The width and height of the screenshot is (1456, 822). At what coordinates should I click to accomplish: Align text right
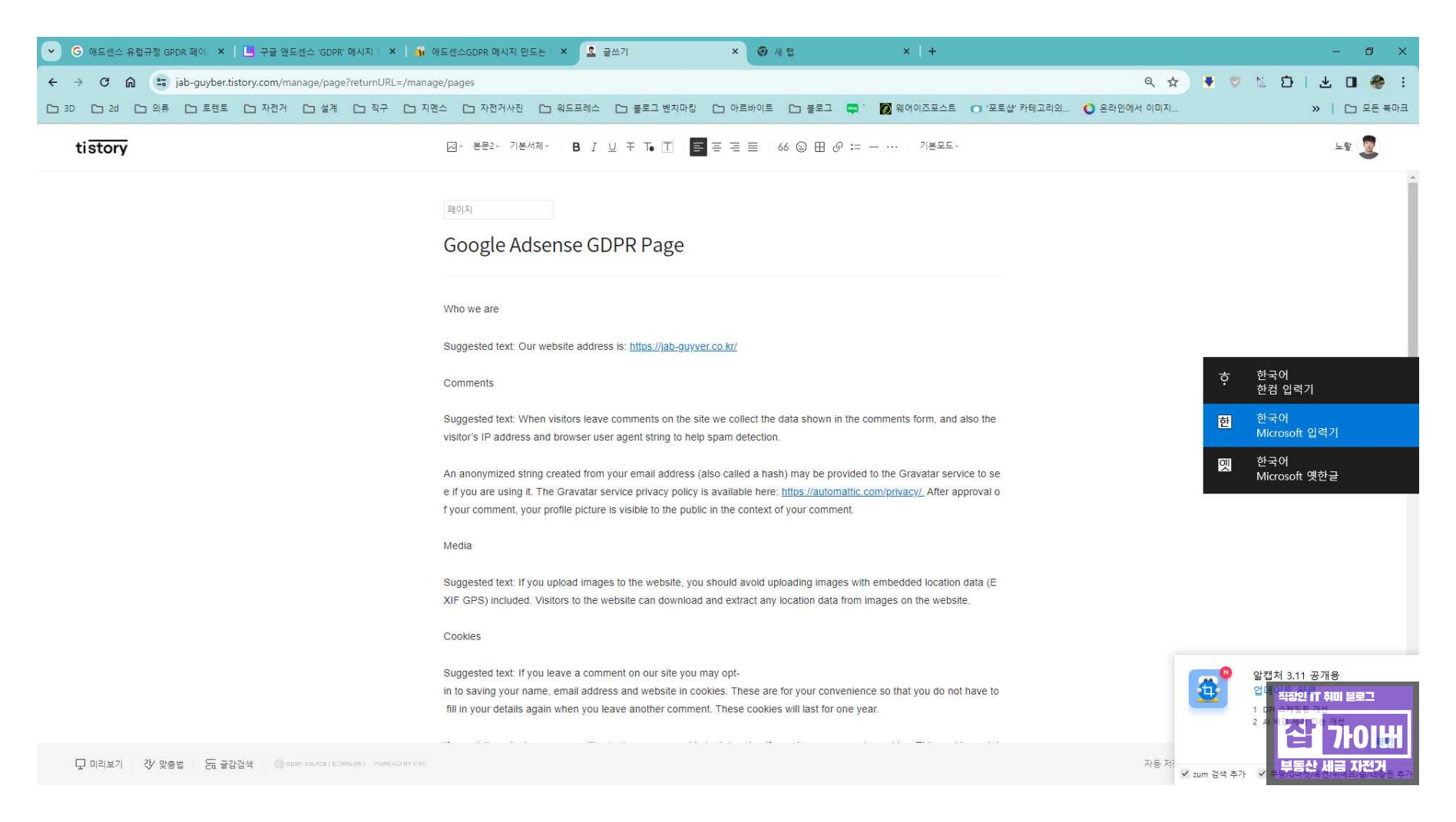click(x=735, y=147)
